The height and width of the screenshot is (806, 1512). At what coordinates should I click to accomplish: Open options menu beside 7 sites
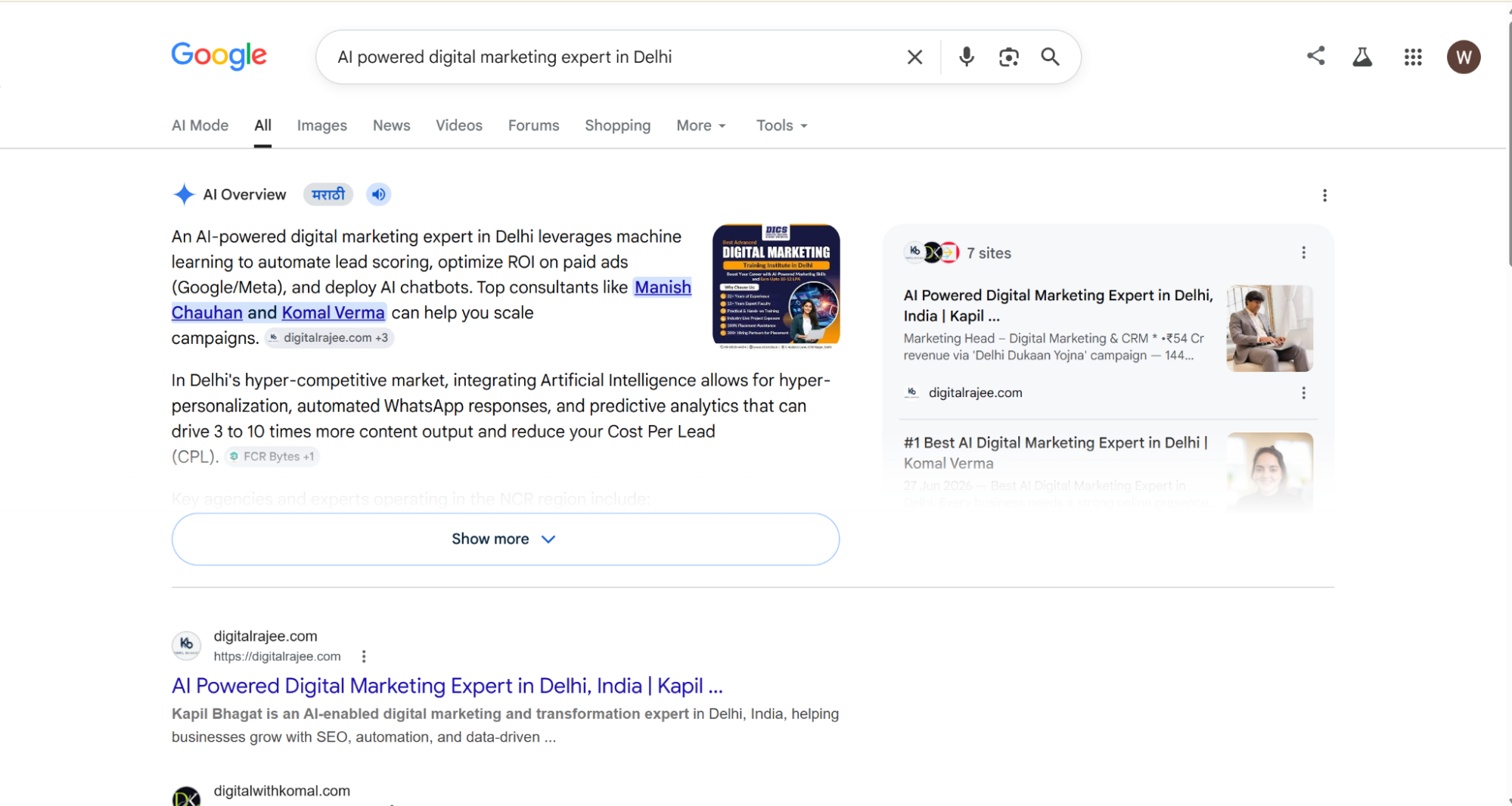[1303, 253]
